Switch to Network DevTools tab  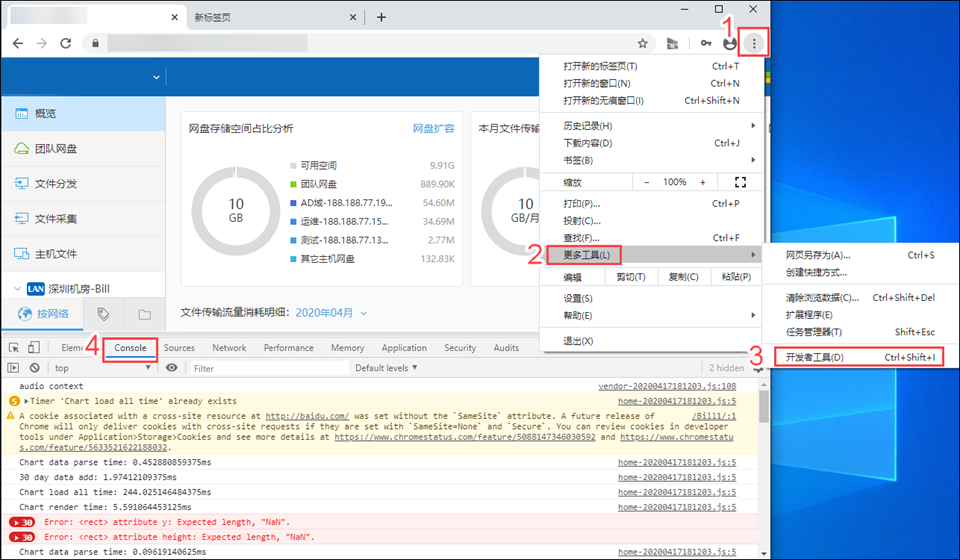tap(229, 348)
